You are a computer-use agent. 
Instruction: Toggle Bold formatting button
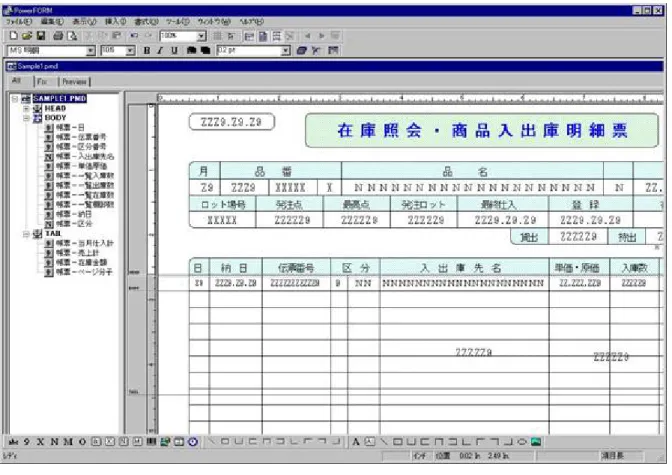(147, 51)
